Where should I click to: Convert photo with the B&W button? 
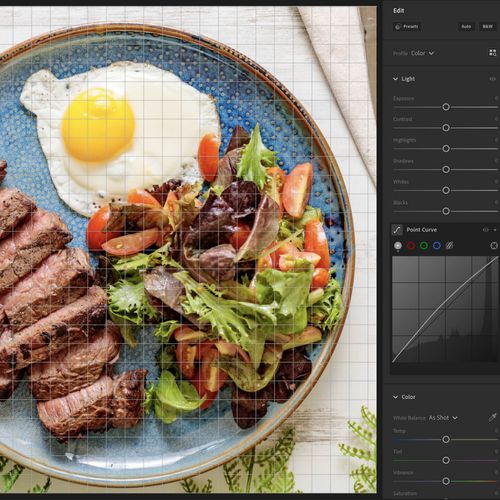(487, 27)
